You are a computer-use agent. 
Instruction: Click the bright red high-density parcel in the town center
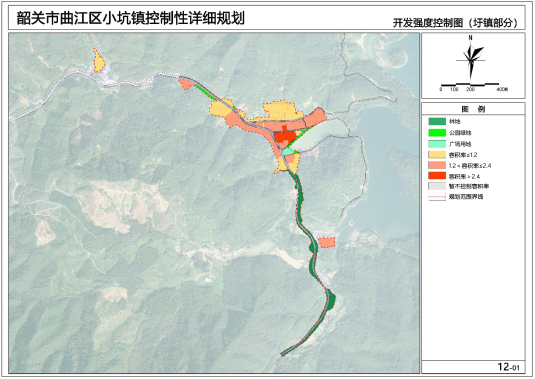(285, 137)
